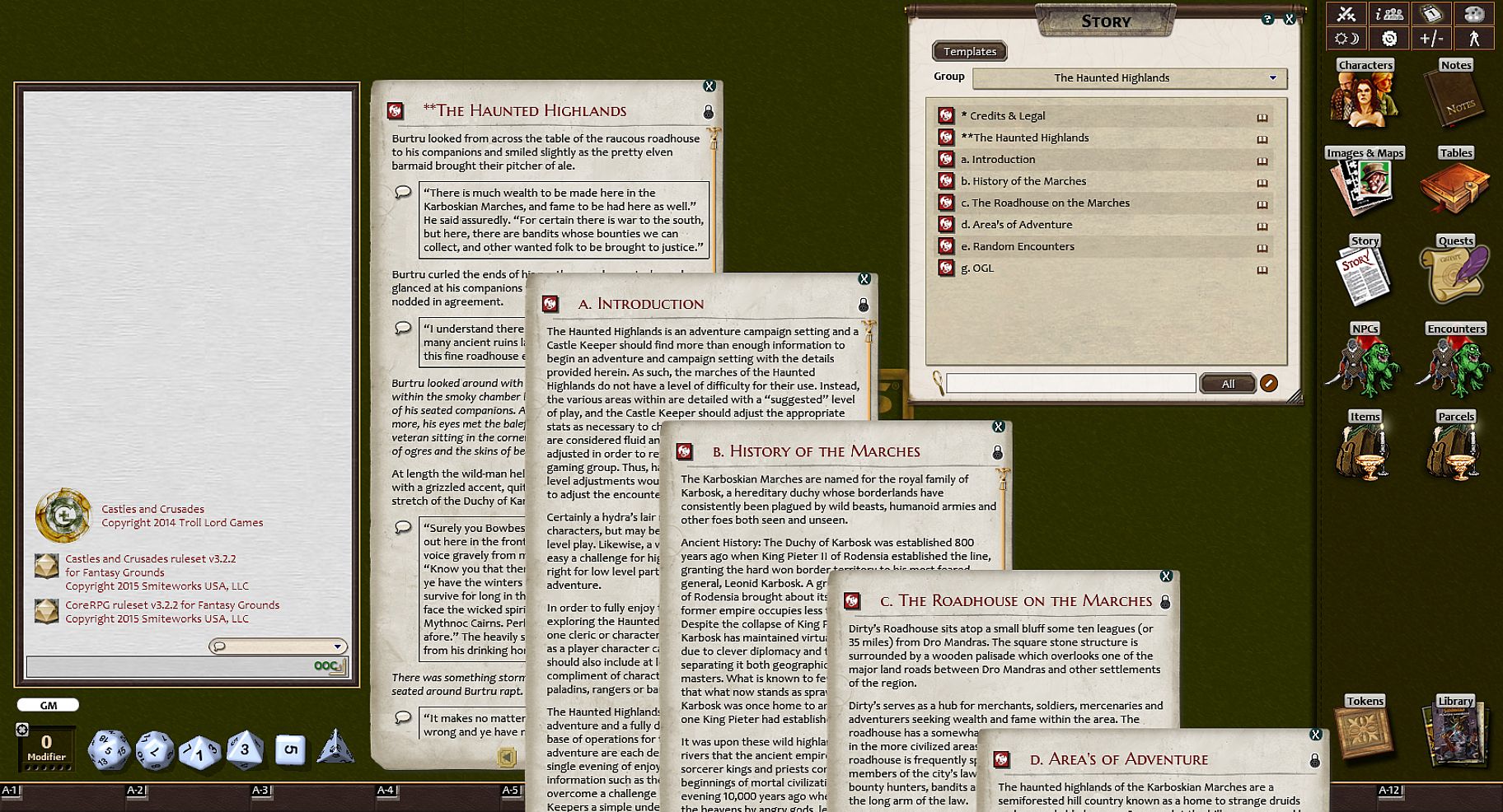The height and width of the screenshot is (812, 1503).
Task: Click the Templates button
Action: pyautogui.click(x=970, y=51)
